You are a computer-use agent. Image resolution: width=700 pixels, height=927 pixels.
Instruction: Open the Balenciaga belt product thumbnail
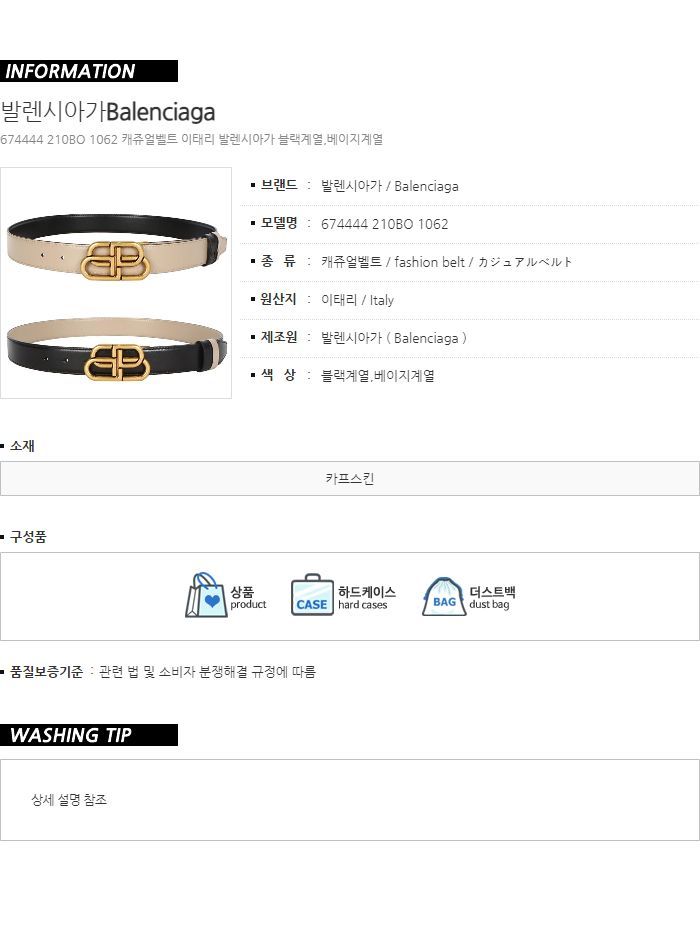[116, 283]
